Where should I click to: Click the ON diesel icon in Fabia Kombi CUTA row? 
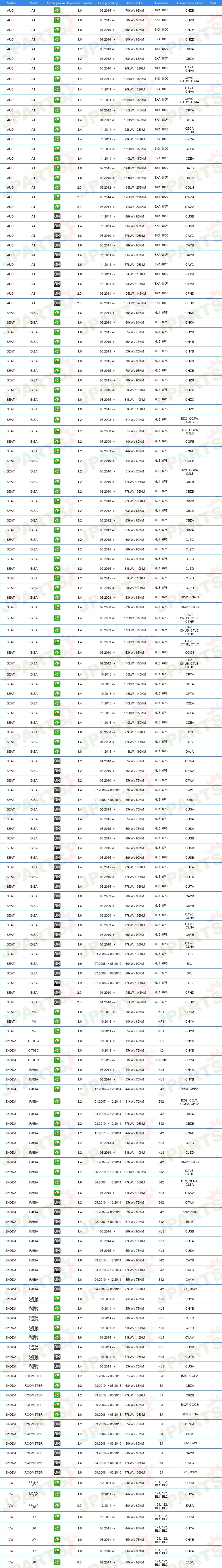pos(57,1357)
